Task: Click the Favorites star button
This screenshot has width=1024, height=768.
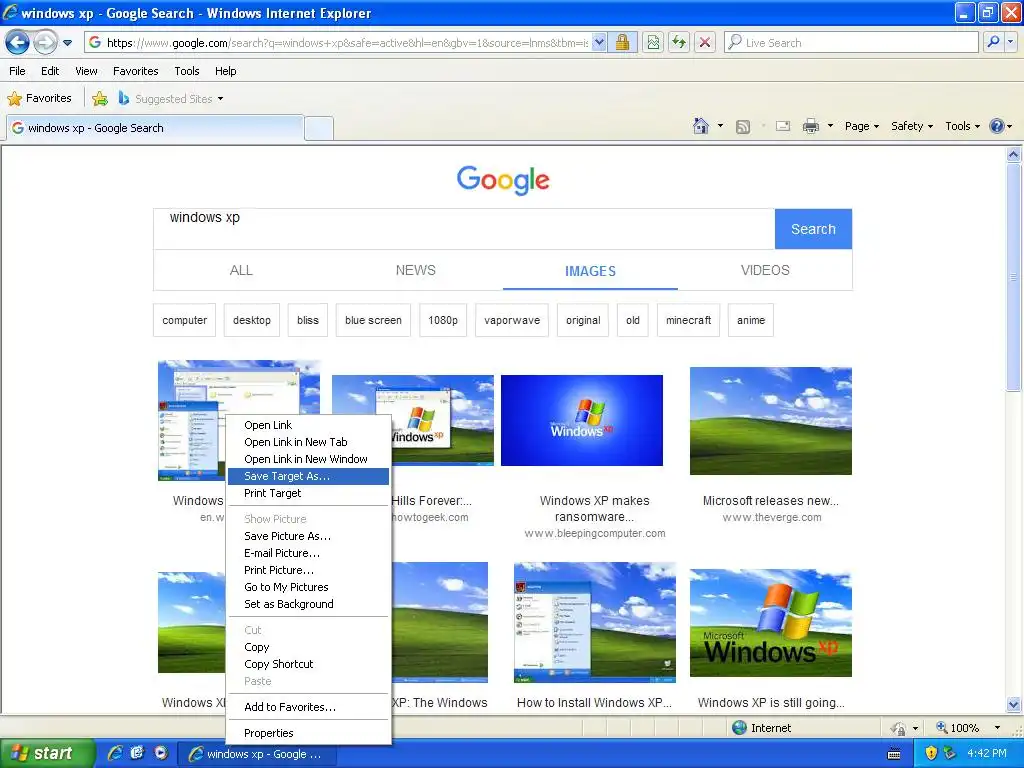Action: click(39, 99)
